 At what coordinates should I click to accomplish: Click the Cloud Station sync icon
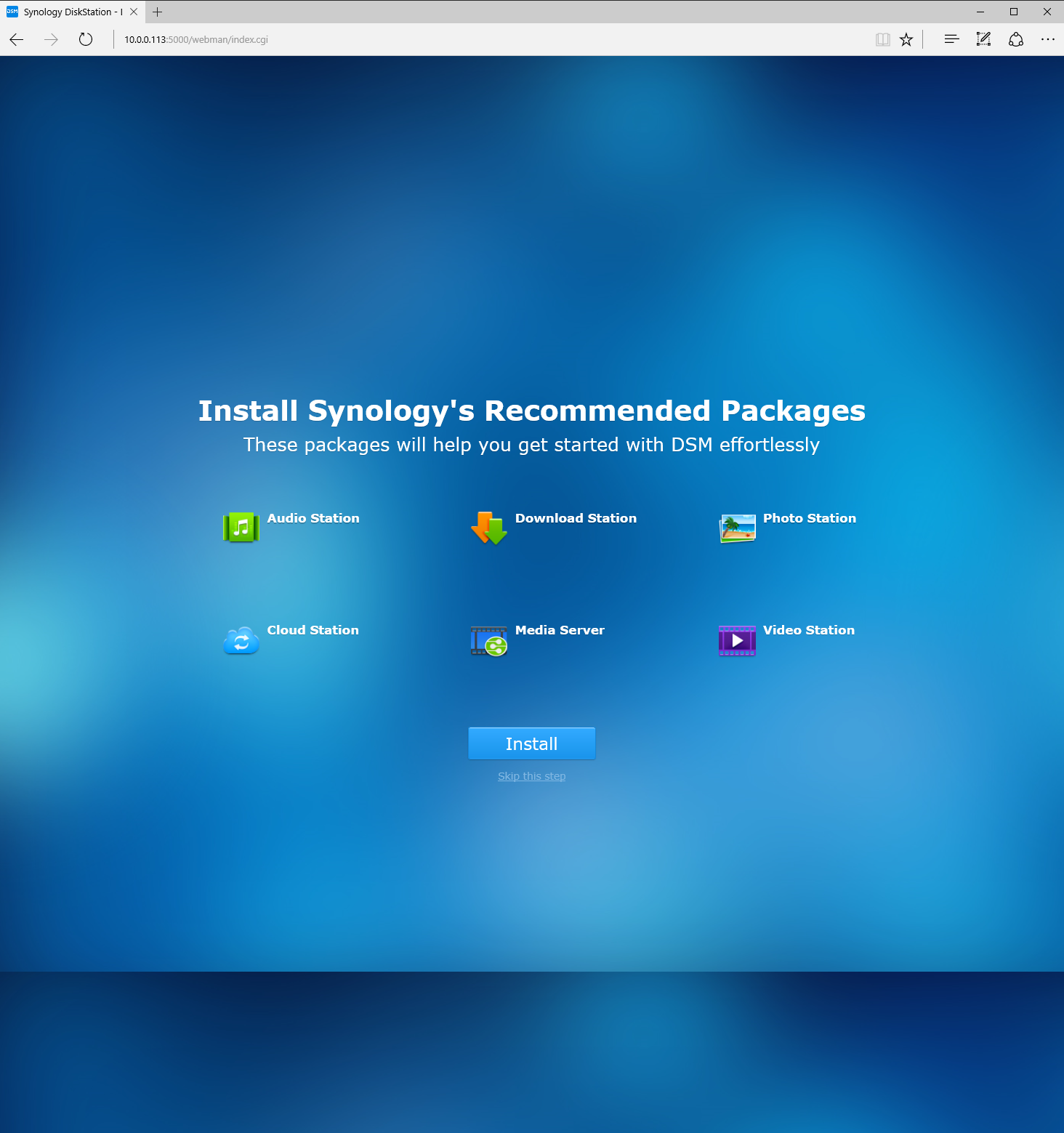pyautogui.click(x=241, y=640)
